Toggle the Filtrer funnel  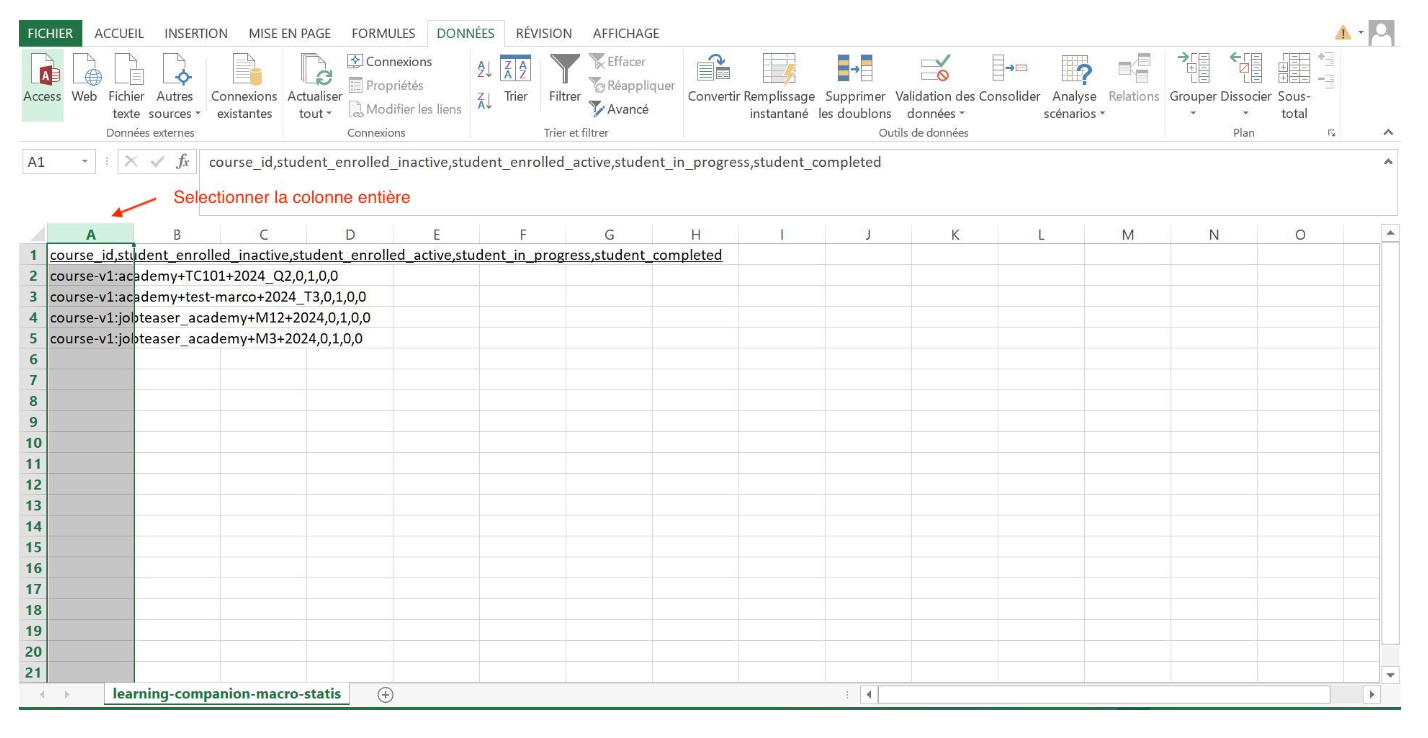click(x=565, y=78)
